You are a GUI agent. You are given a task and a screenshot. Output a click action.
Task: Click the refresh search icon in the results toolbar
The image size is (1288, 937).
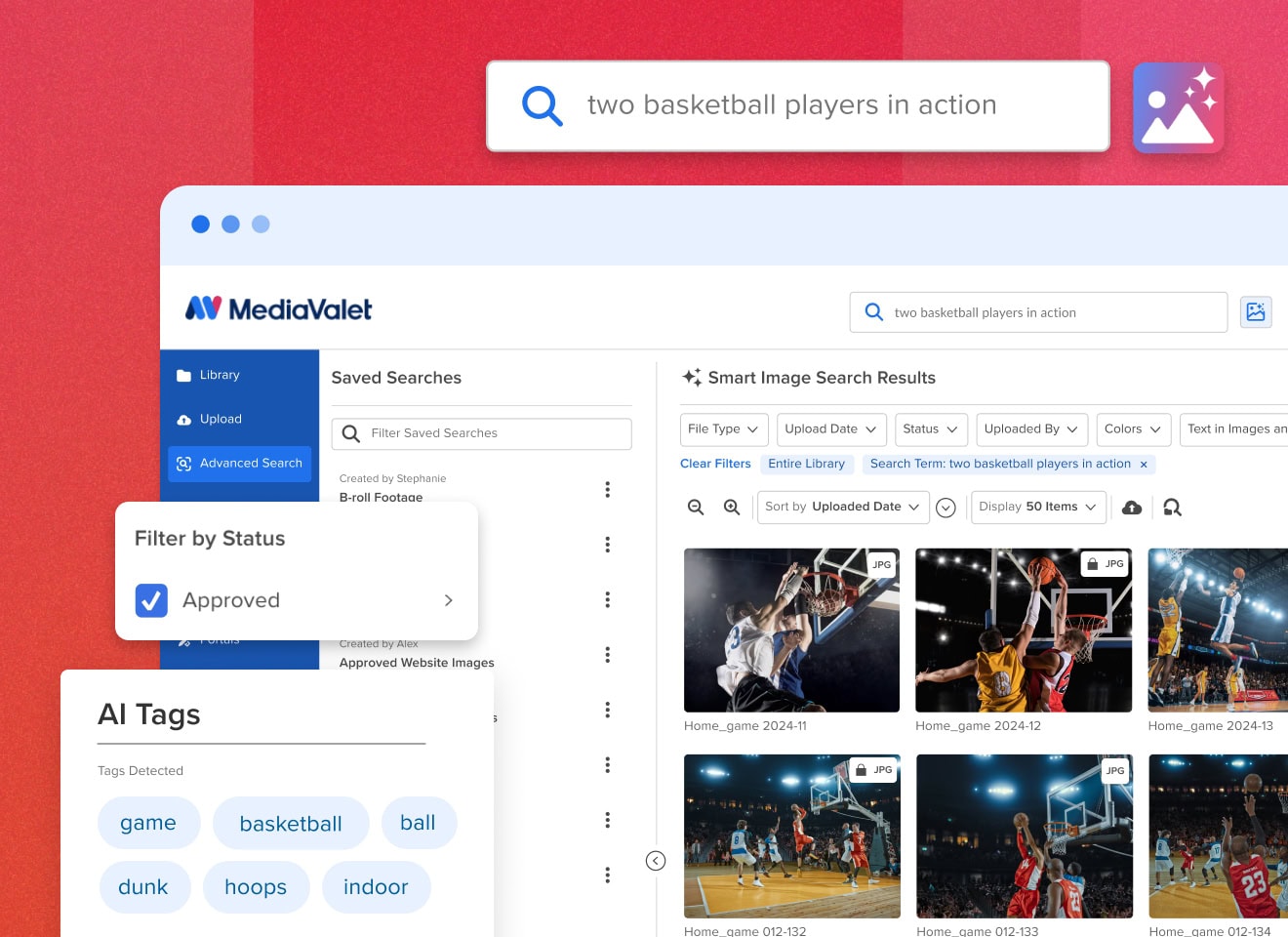click(x=1173, y=508)
